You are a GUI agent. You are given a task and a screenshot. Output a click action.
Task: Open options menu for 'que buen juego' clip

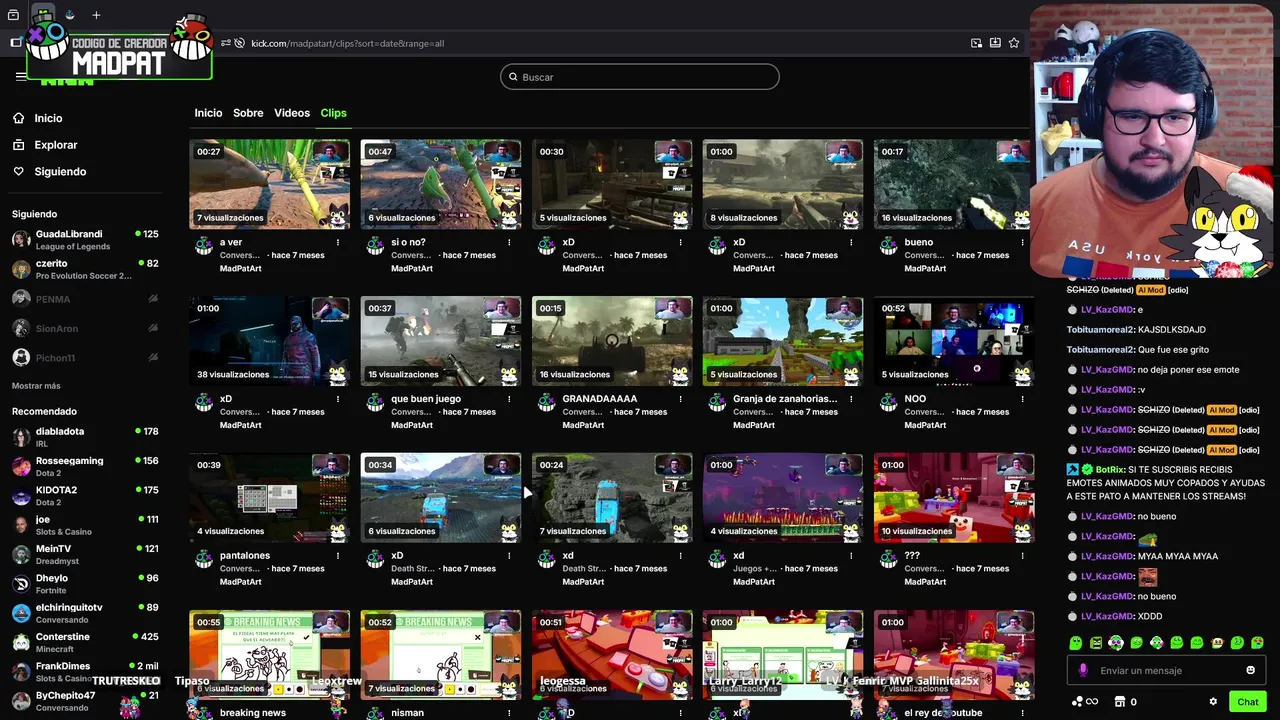click(x=509, y=399)
